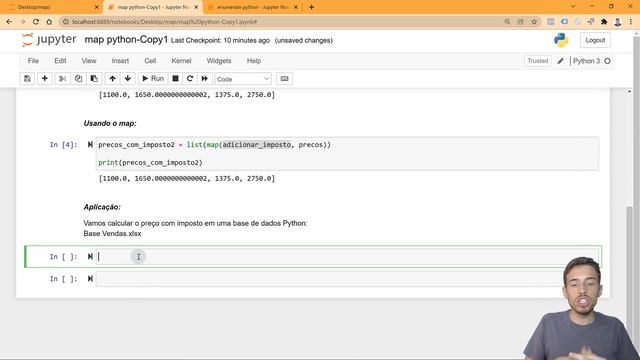Click the Python 3 kernel indicator

click(586, 61)
